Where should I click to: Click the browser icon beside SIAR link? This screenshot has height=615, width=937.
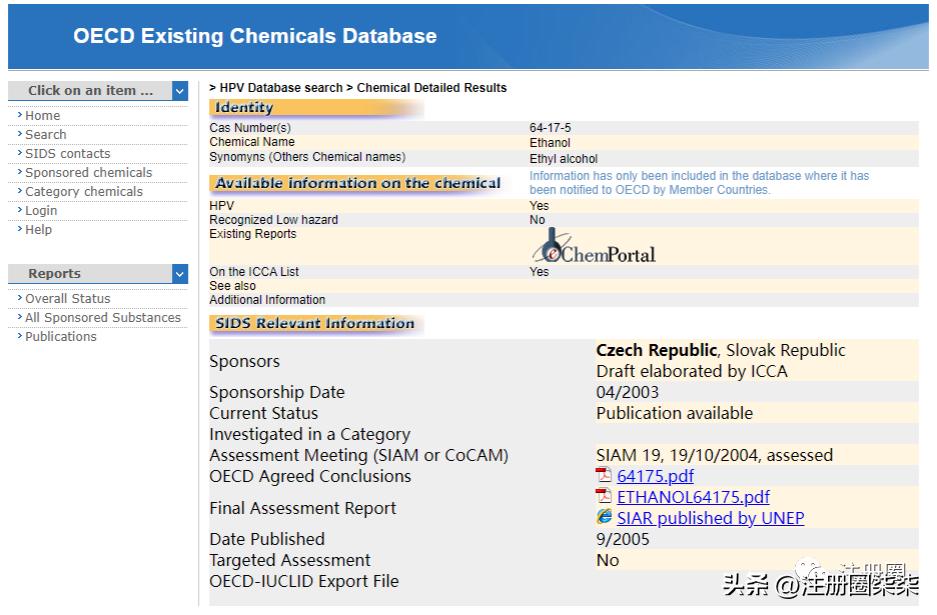click(604, 517)
